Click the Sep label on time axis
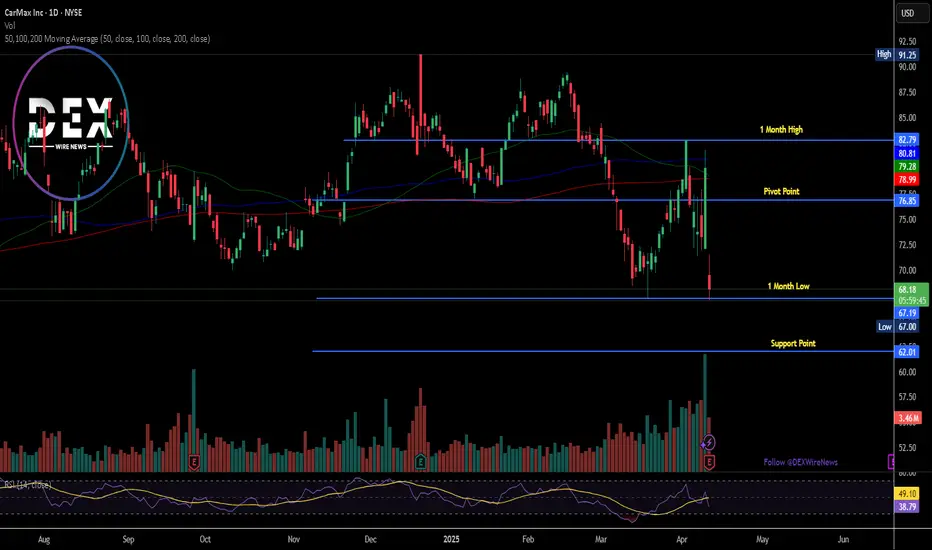This screenshot has height=550, width=932. click(128, 539)
